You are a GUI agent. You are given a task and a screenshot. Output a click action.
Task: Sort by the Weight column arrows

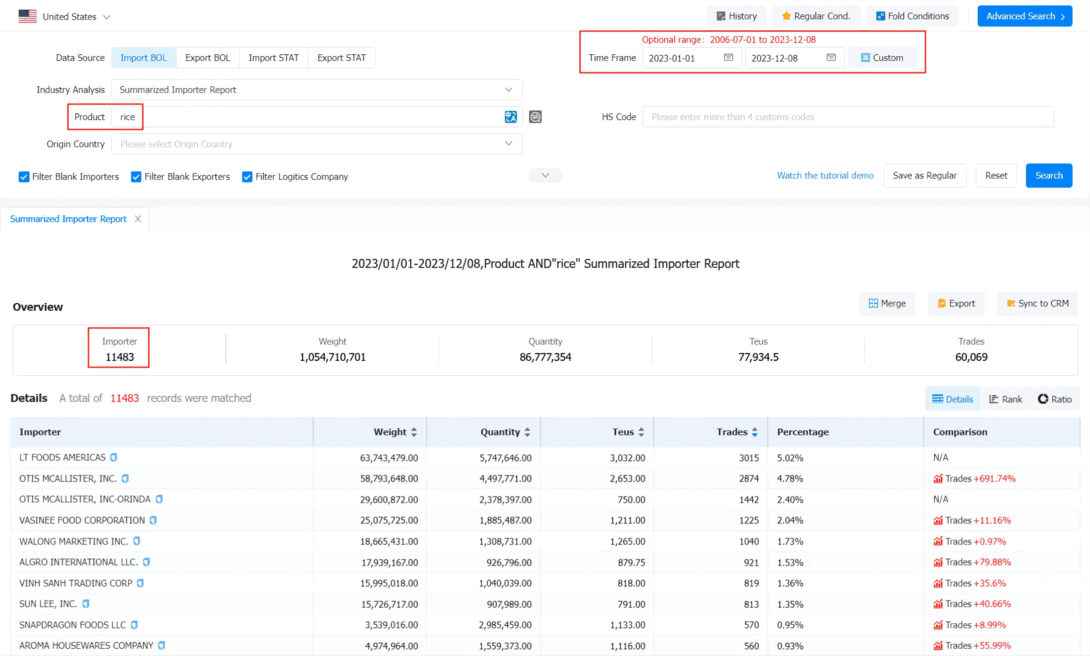point(414,432)
